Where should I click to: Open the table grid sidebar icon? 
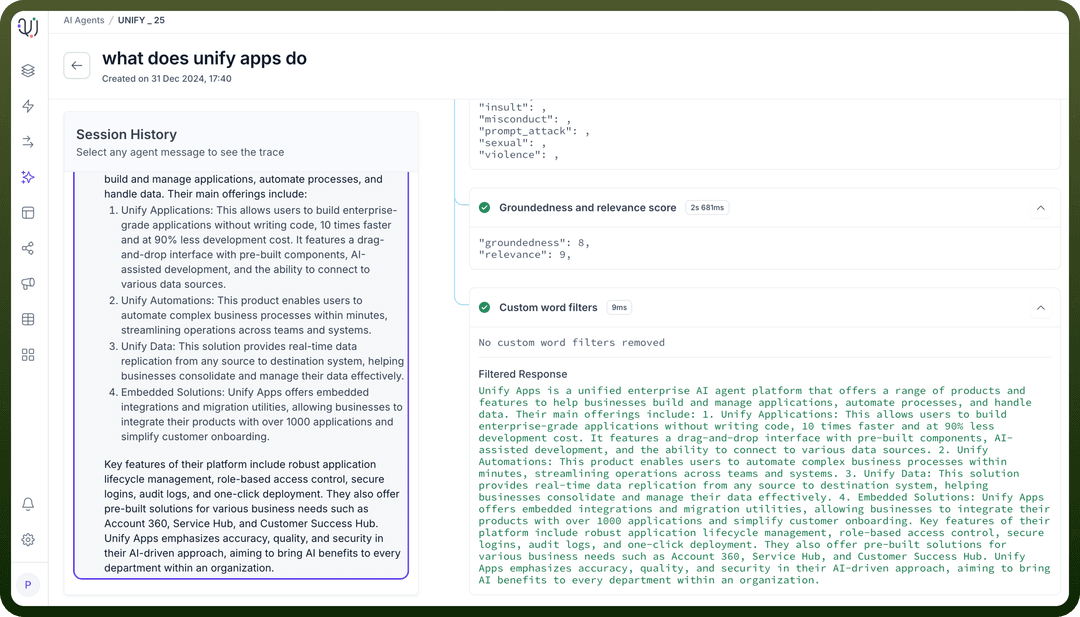coord(28,319)
